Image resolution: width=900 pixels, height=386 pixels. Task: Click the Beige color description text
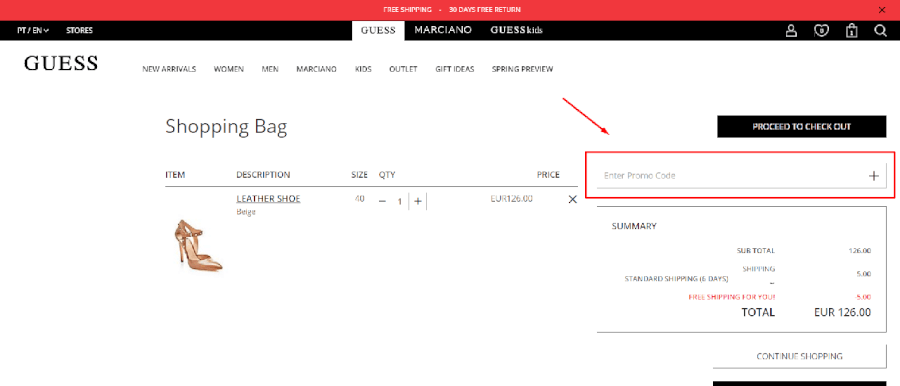tap(246, 212)
